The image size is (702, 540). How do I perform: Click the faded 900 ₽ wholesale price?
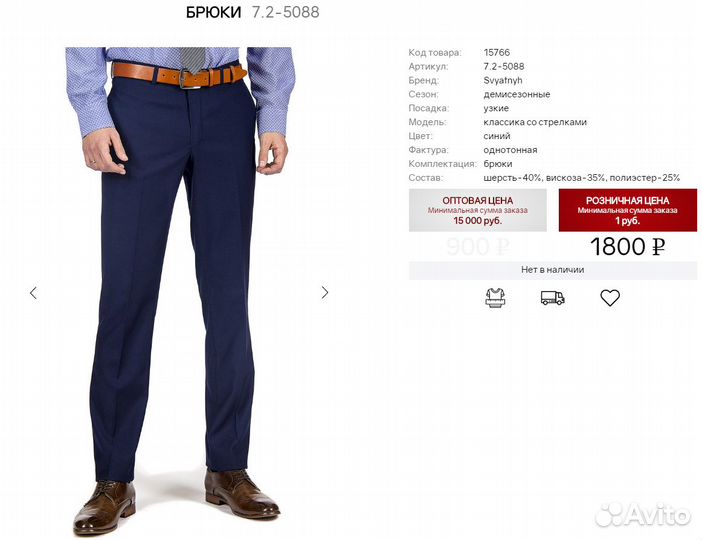(478, 247)
